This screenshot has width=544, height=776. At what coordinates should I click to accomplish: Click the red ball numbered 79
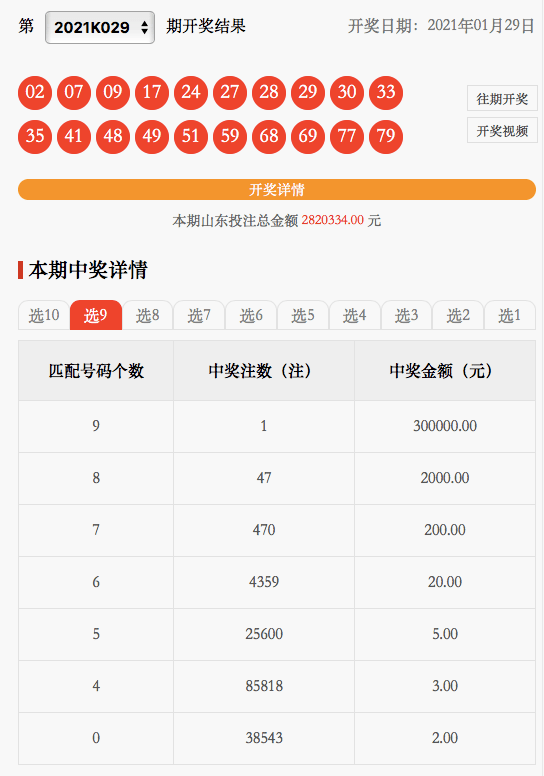(386, 137)
